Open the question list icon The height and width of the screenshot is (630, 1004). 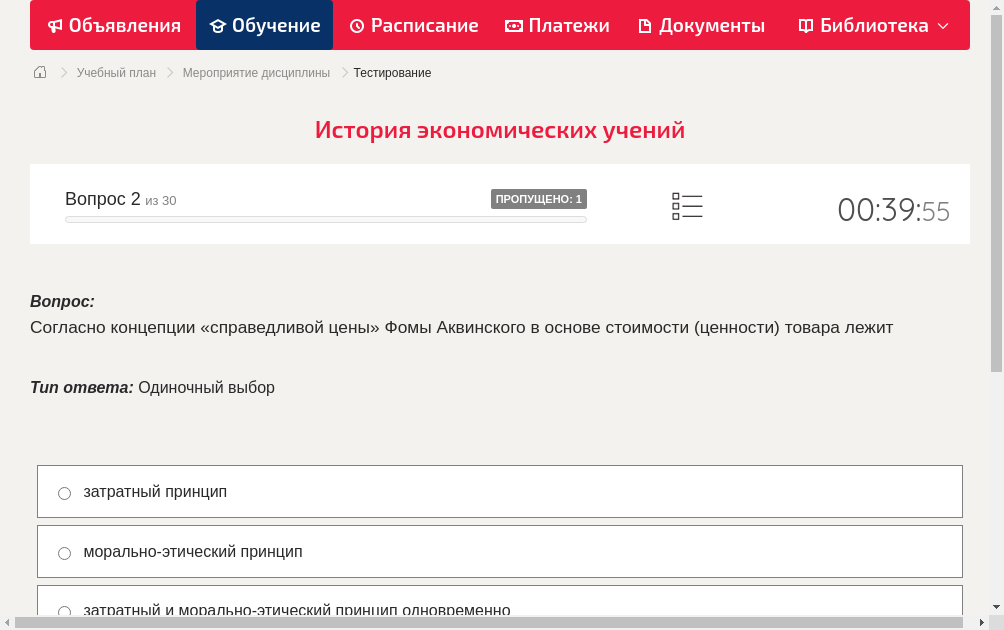(x=687, y=207)
